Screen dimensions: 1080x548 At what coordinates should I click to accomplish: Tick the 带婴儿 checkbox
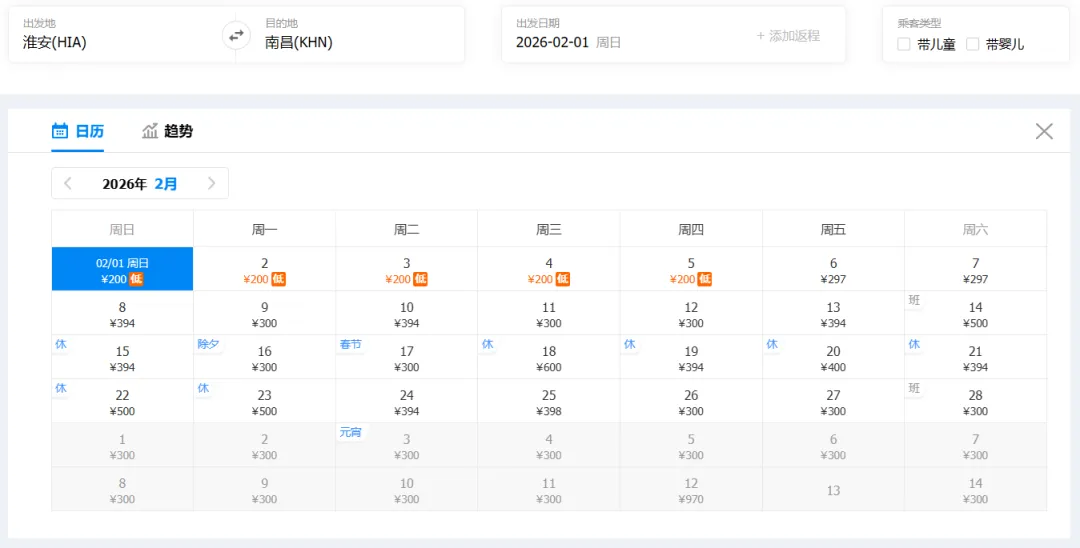click(973, 45)
